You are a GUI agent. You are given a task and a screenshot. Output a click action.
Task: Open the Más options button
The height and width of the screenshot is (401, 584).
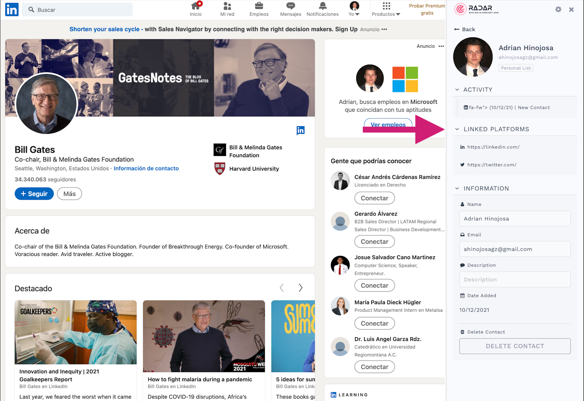click(x=69, y=194)
